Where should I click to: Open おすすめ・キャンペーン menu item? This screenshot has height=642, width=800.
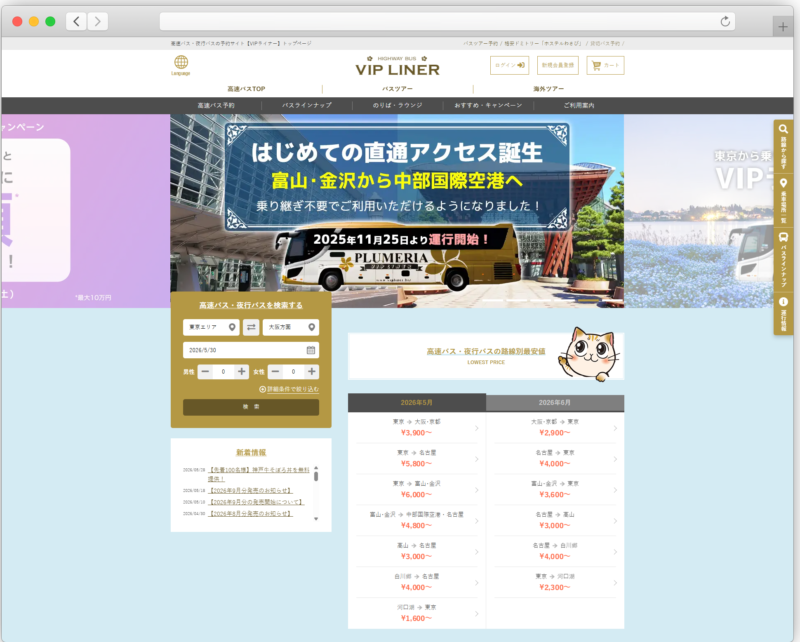(488, 105)
